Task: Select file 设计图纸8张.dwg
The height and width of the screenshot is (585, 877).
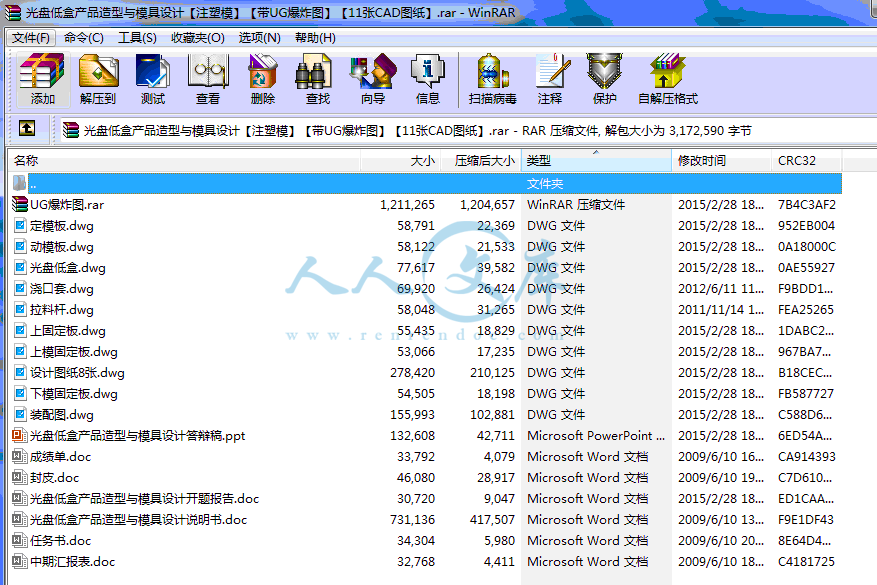Action: coord(77,372)
